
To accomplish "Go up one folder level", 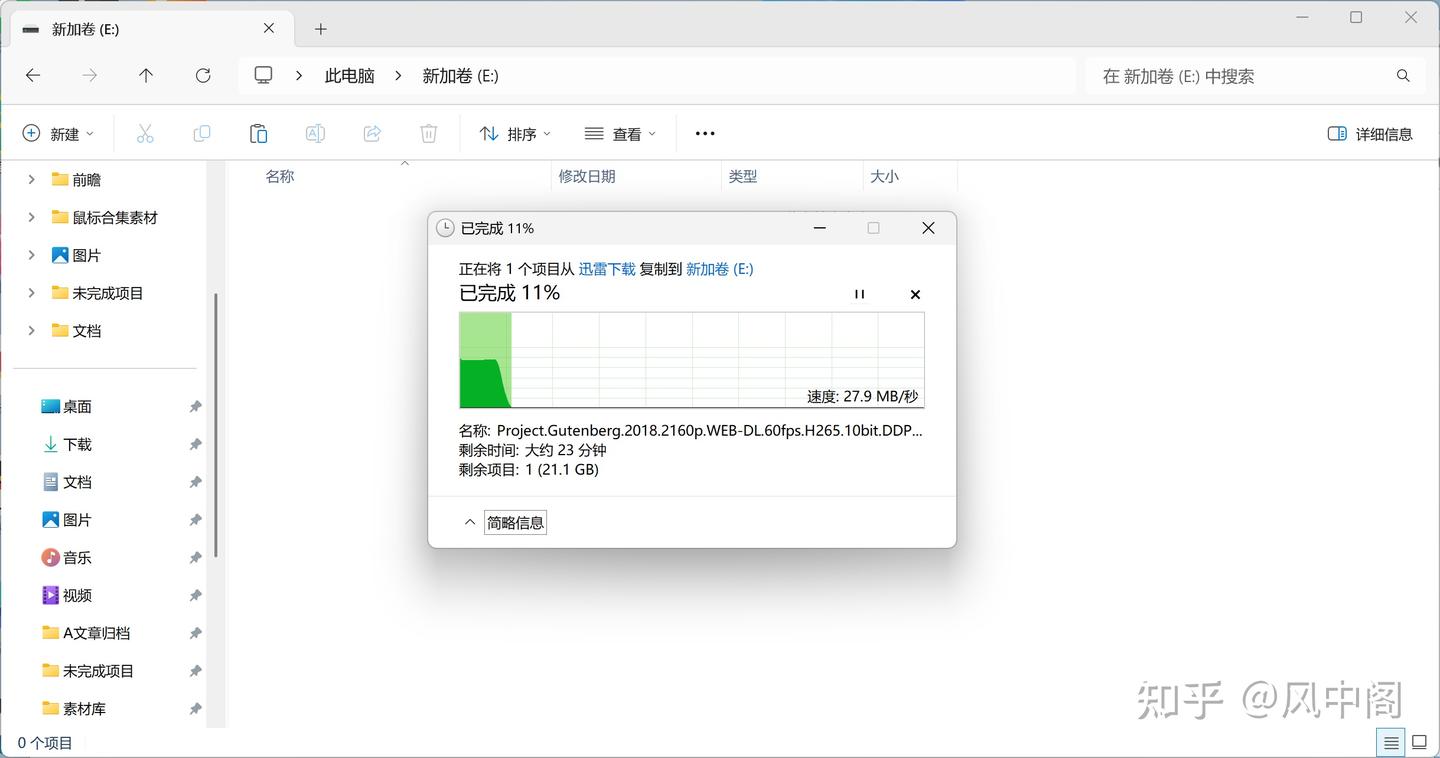I will 146,75.
